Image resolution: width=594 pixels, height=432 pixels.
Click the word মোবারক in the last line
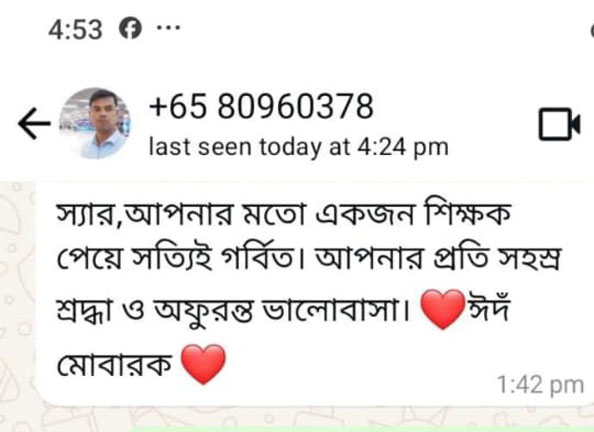(x=114, y=365)
